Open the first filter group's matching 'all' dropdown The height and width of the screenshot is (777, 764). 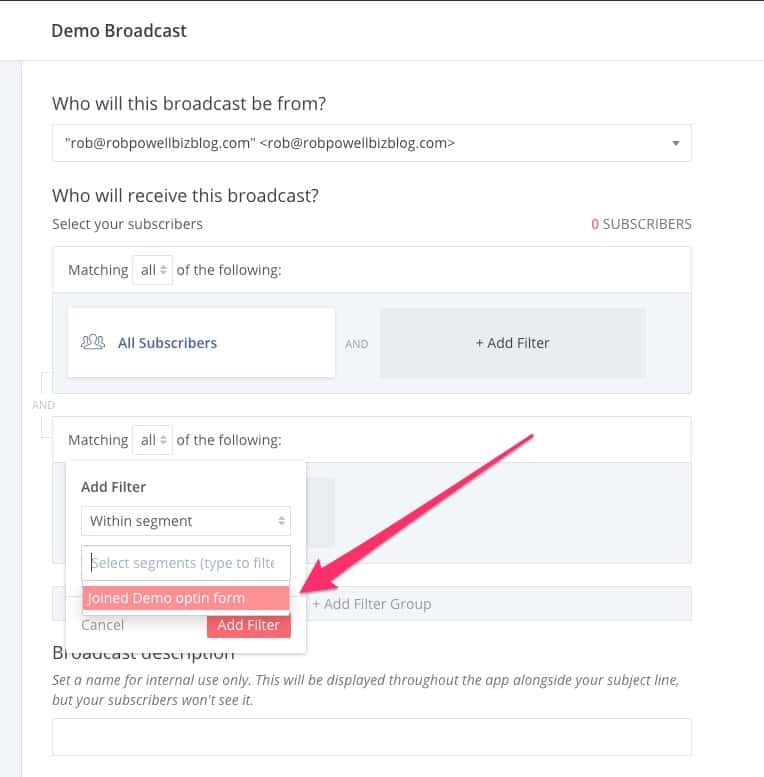tap(152, 270)
